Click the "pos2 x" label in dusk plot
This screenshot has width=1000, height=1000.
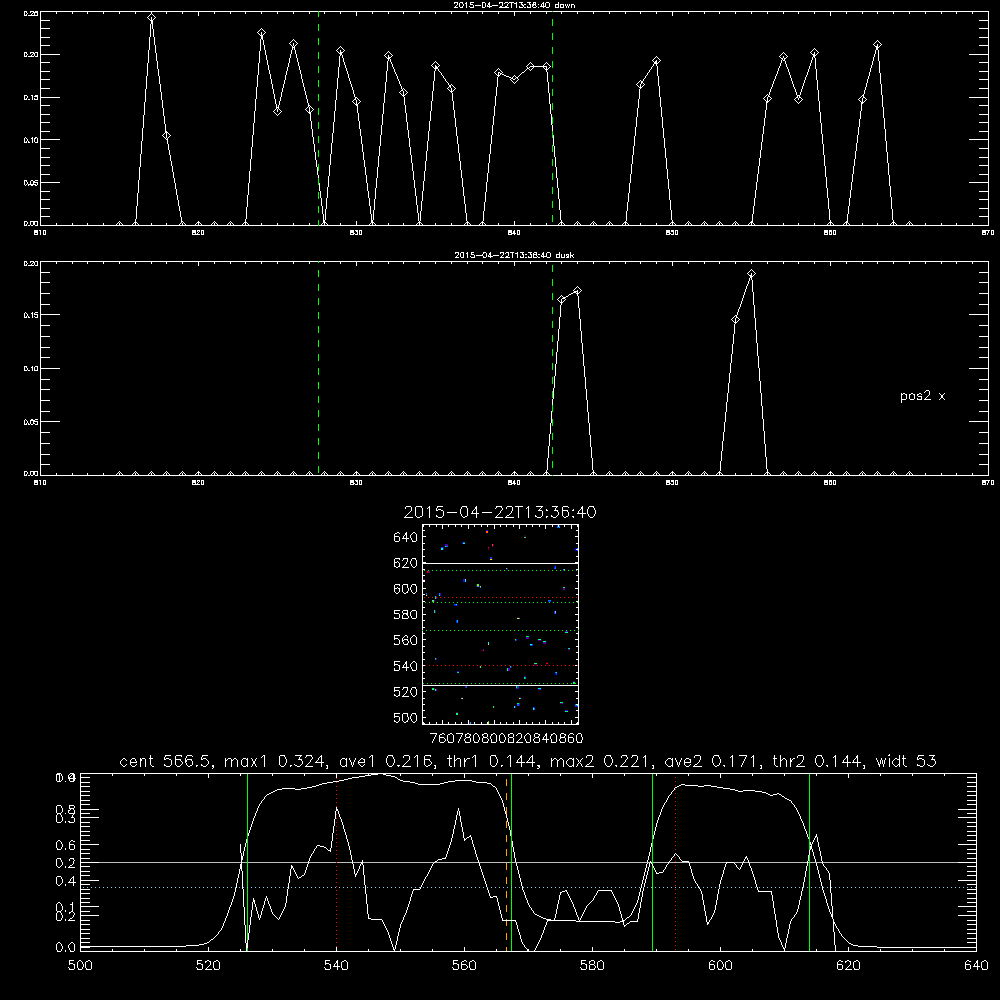[922, 396]
